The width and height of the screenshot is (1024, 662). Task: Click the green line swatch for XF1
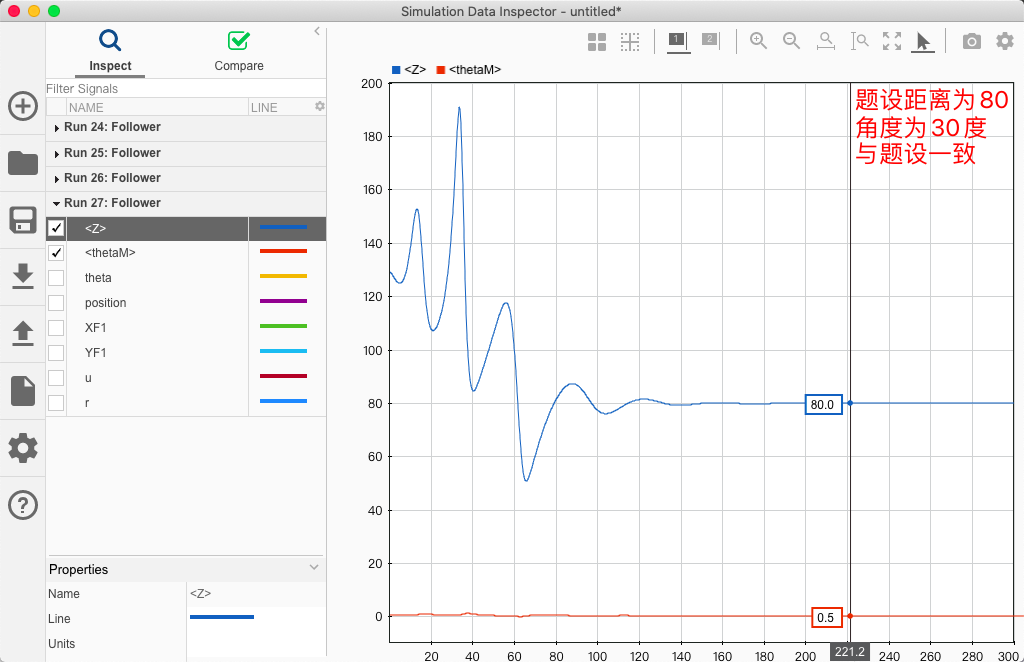283,326
